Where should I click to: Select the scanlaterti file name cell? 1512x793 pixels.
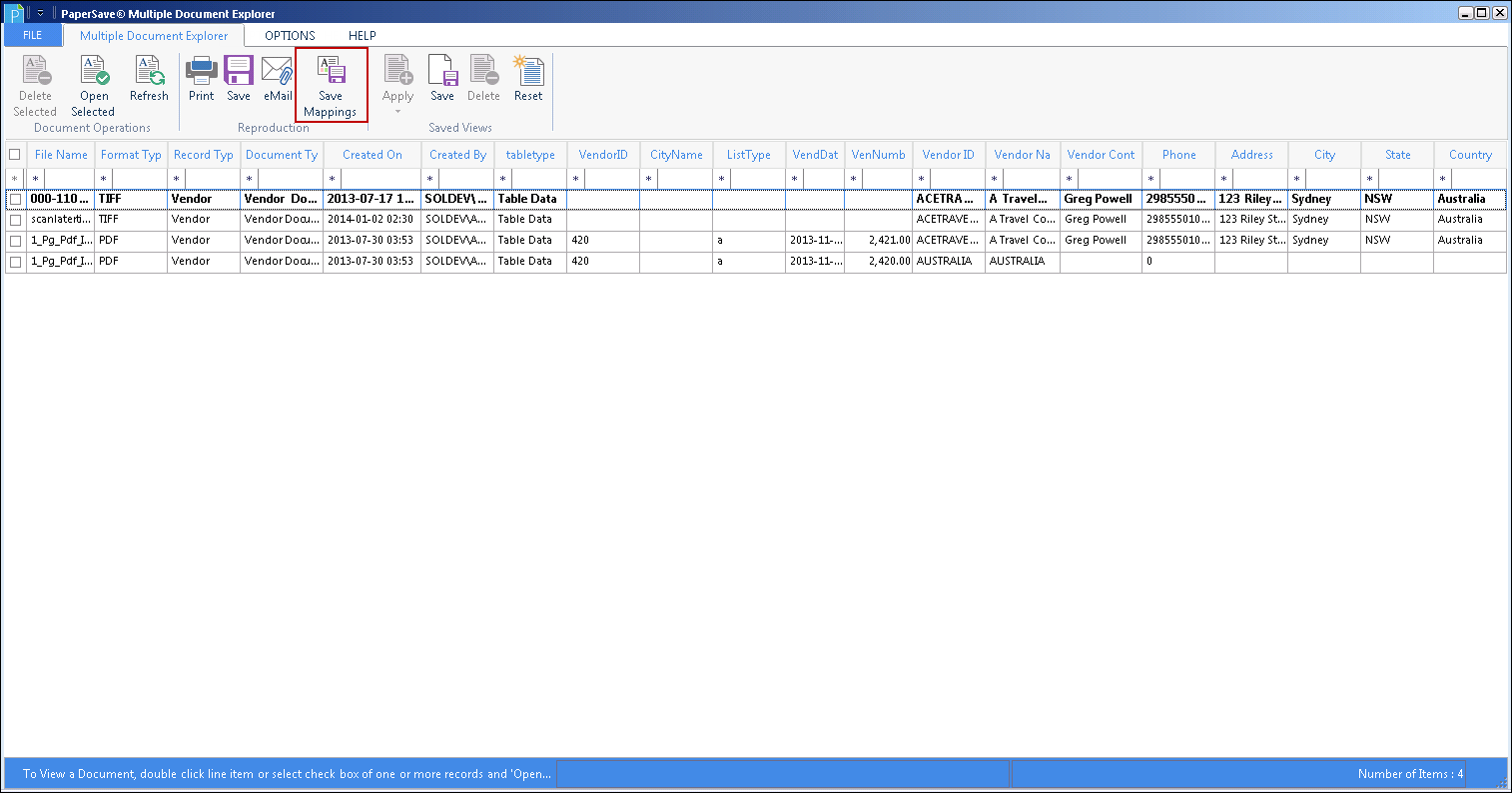61,220
